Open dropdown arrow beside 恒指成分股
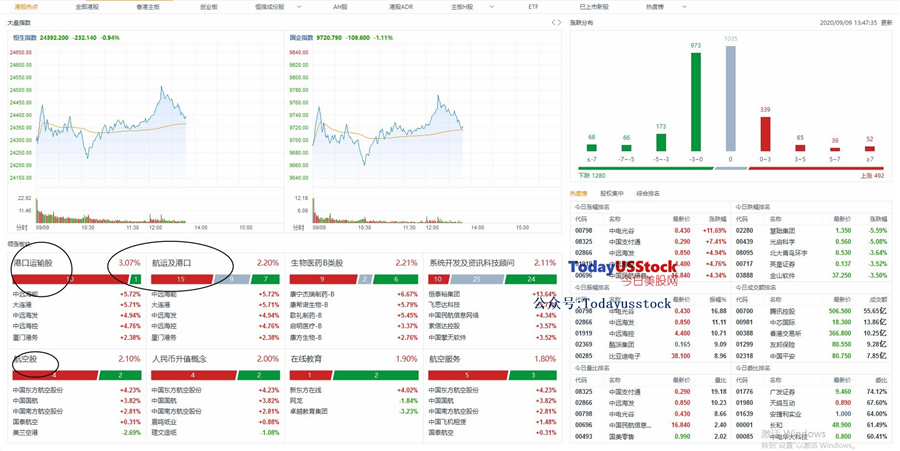Screen dimensions: 900x451 (298, 7)
